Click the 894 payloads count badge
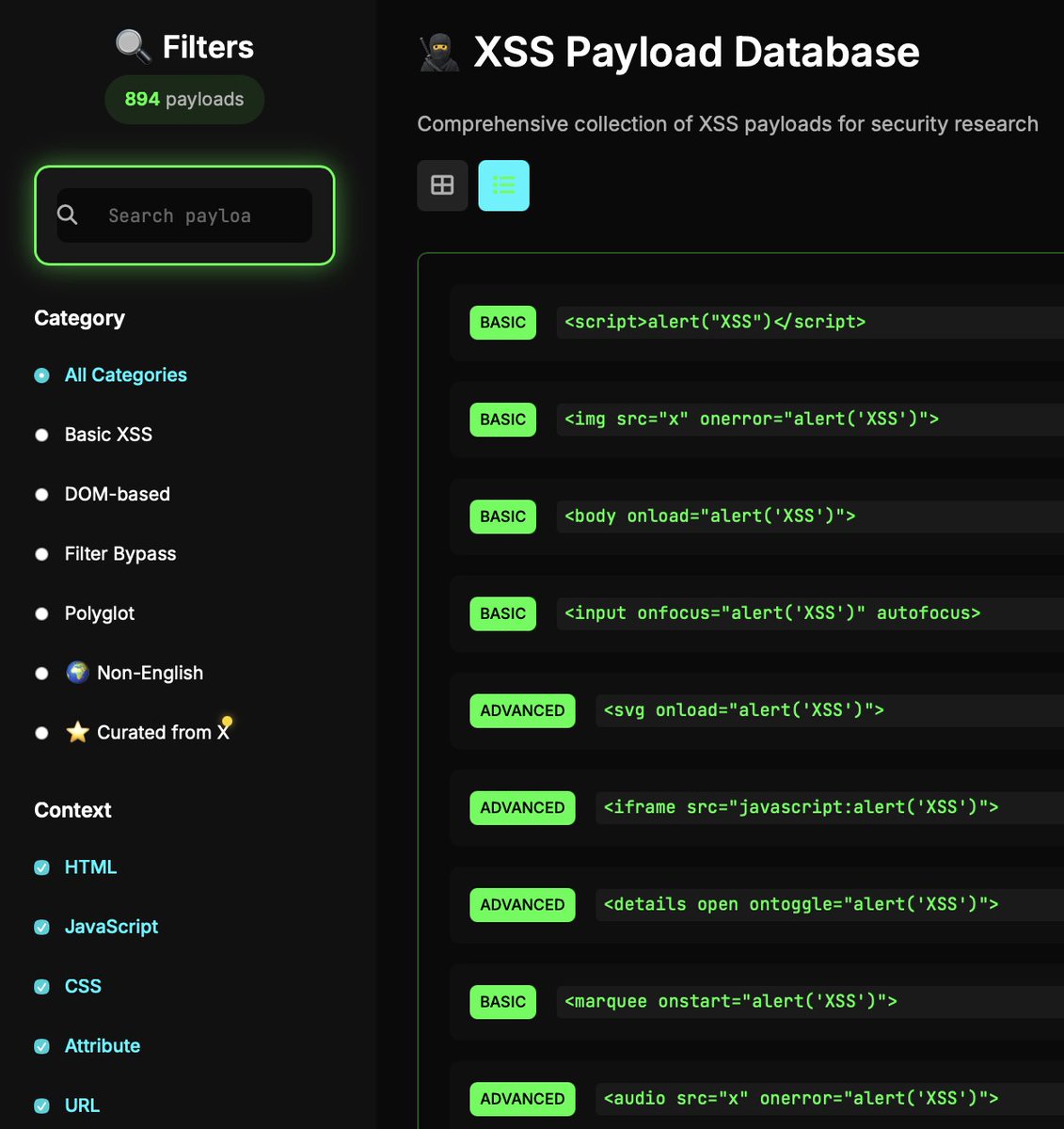This screenshot has width=1064, height=1129. pyautogui.click(x=184, y=99)
